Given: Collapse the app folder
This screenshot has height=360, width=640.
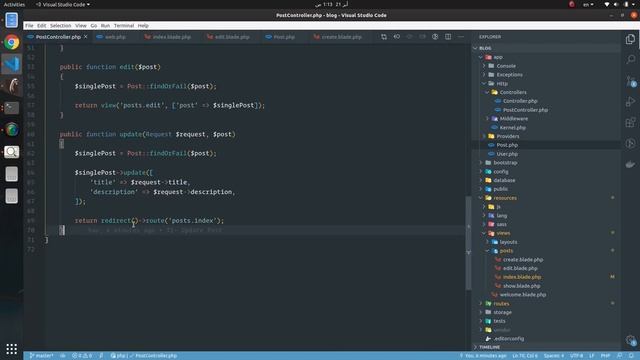Looking at the screenshot, I should [x=547, y=57].
